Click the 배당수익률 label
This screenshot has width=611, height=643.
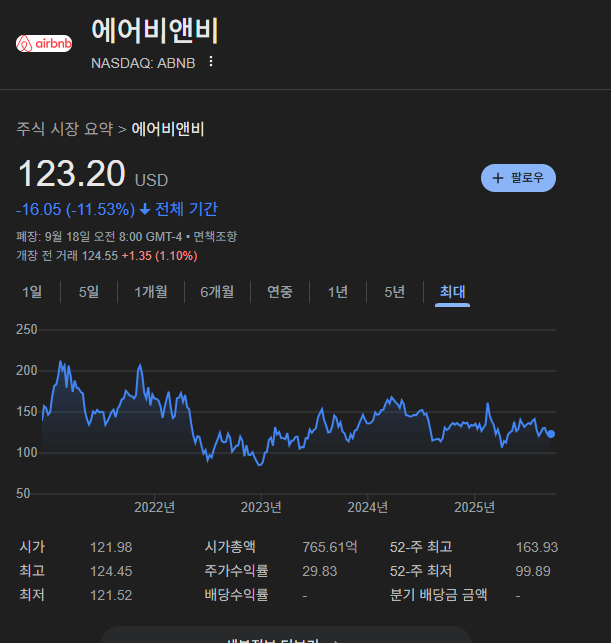tap(236, 595)
